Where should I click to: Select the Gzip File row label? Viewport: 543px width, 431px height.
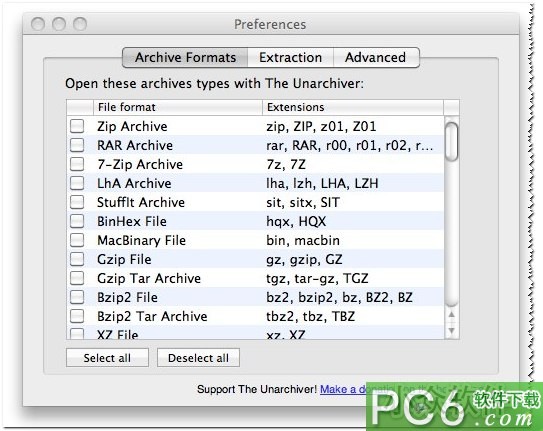pyautogui.click(x=124, y=260)
